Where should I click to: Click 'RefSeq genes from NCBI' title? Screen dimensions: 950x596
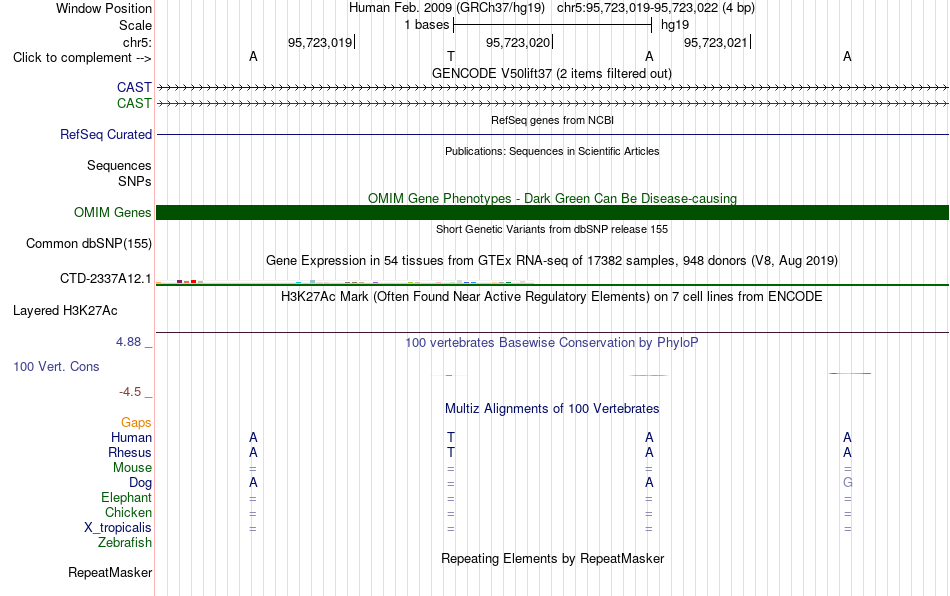(x=552, y=120)
